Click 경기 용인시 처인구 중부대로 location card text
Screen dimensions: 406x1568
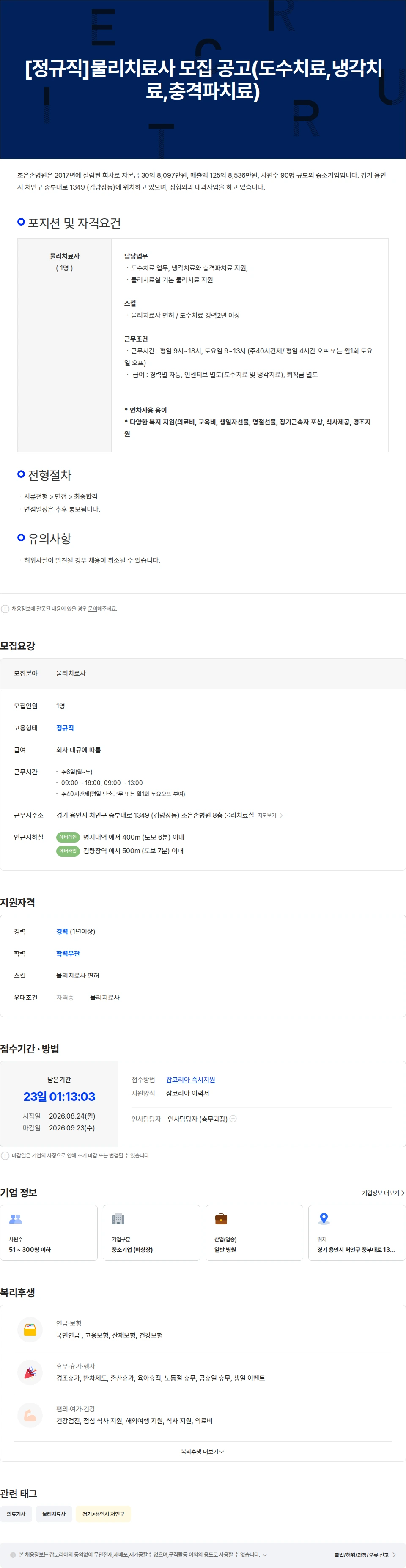(356, 1250)
